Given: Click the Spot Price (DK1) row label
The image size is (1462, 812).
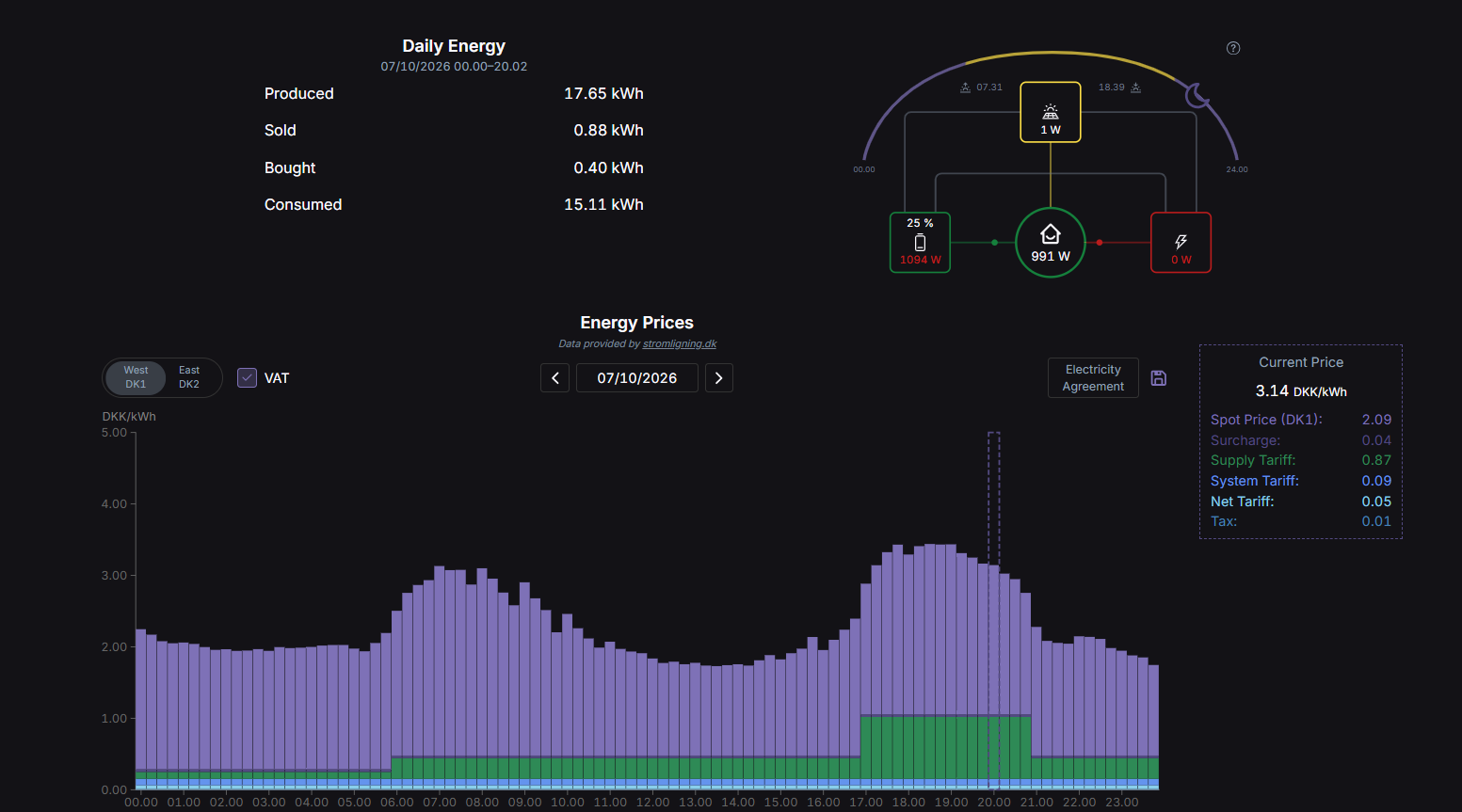Looking at the screenshot, I should [x=1266, y=420].
